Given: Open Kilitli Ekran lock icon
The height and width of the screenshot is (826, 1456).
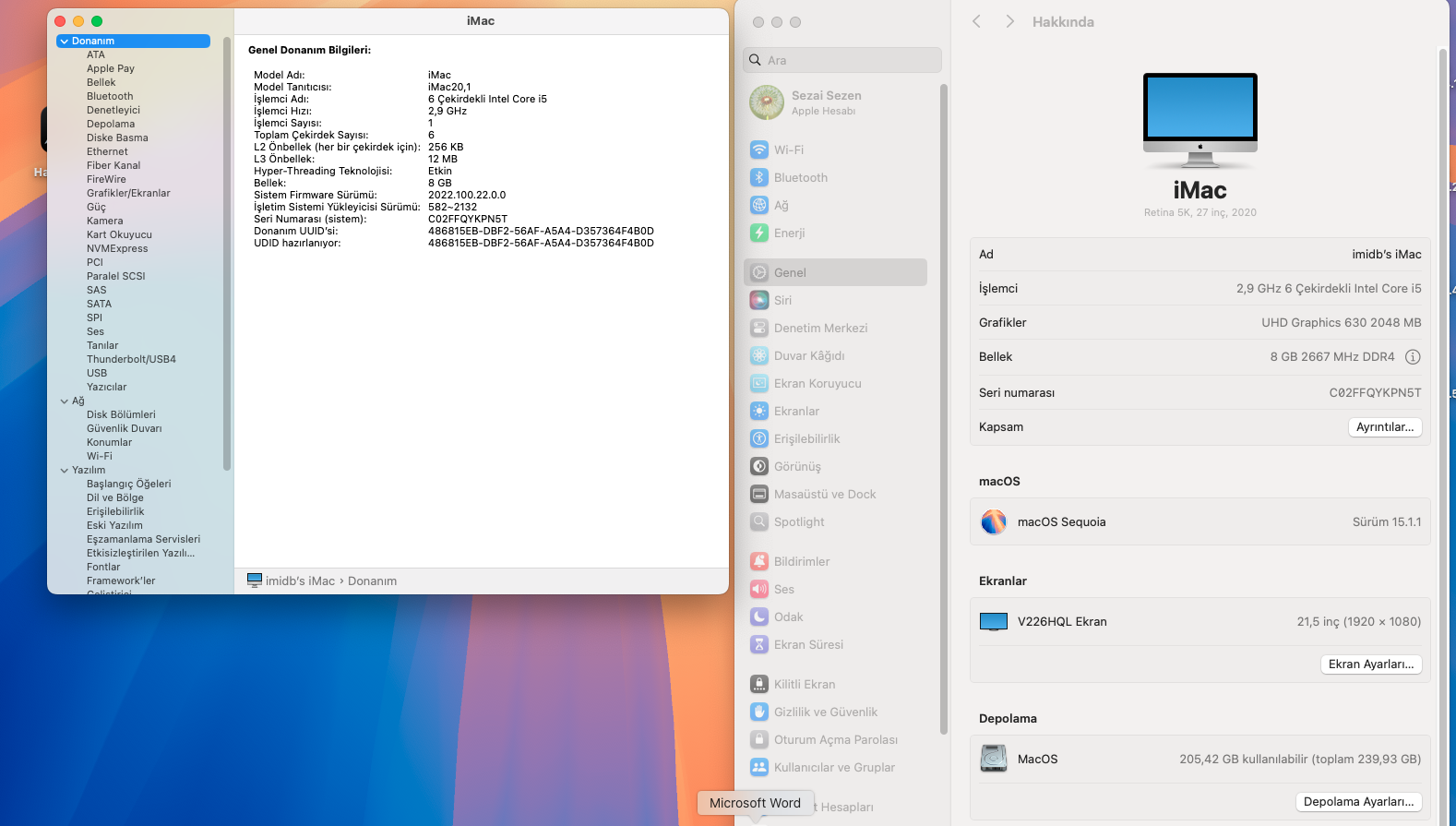Looking at the screenshot, I should (x=758, y=684).
